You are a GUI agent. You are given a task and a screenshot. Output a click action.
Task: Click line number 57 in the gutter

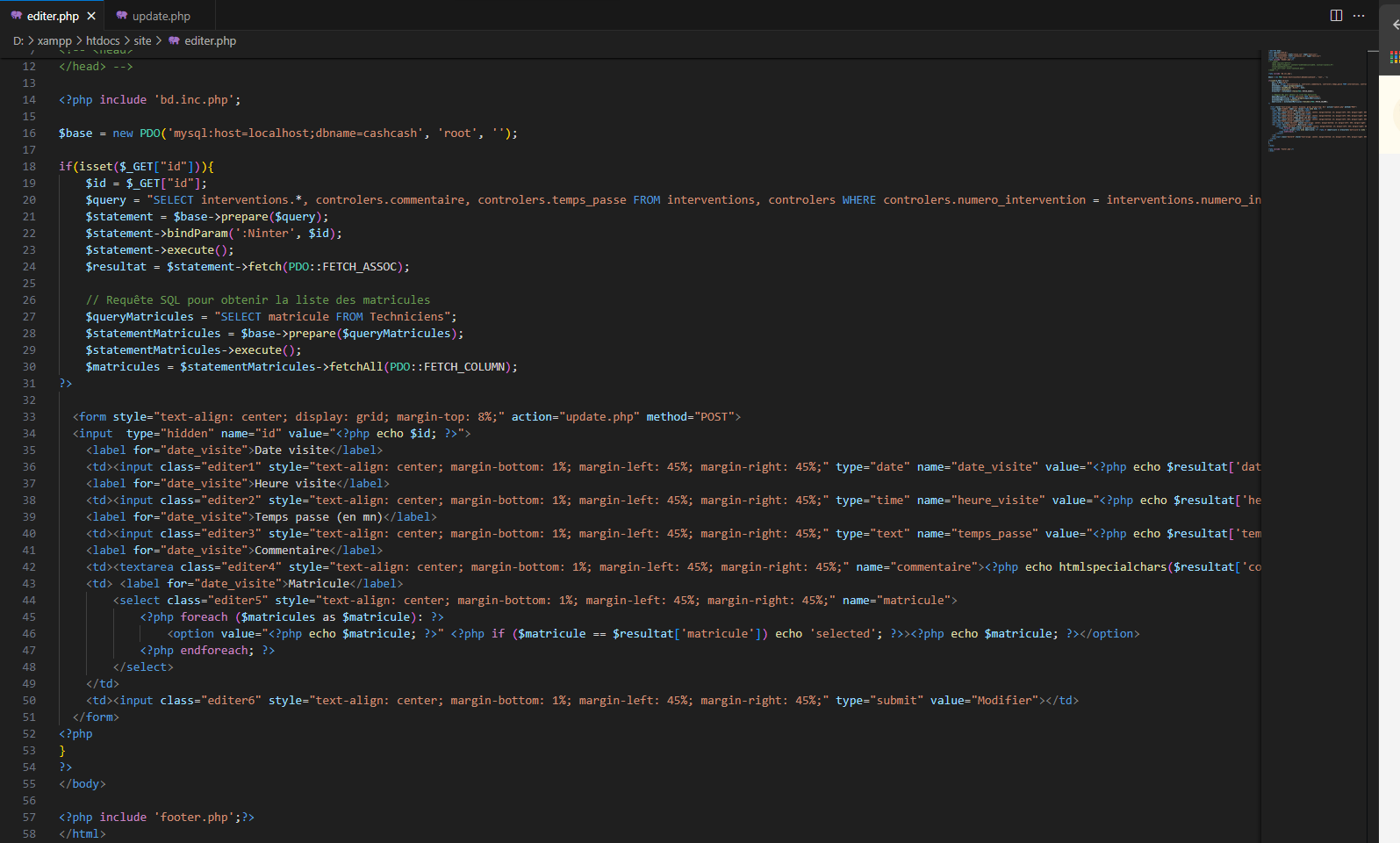pyautogui.click(x=29, y=817)
